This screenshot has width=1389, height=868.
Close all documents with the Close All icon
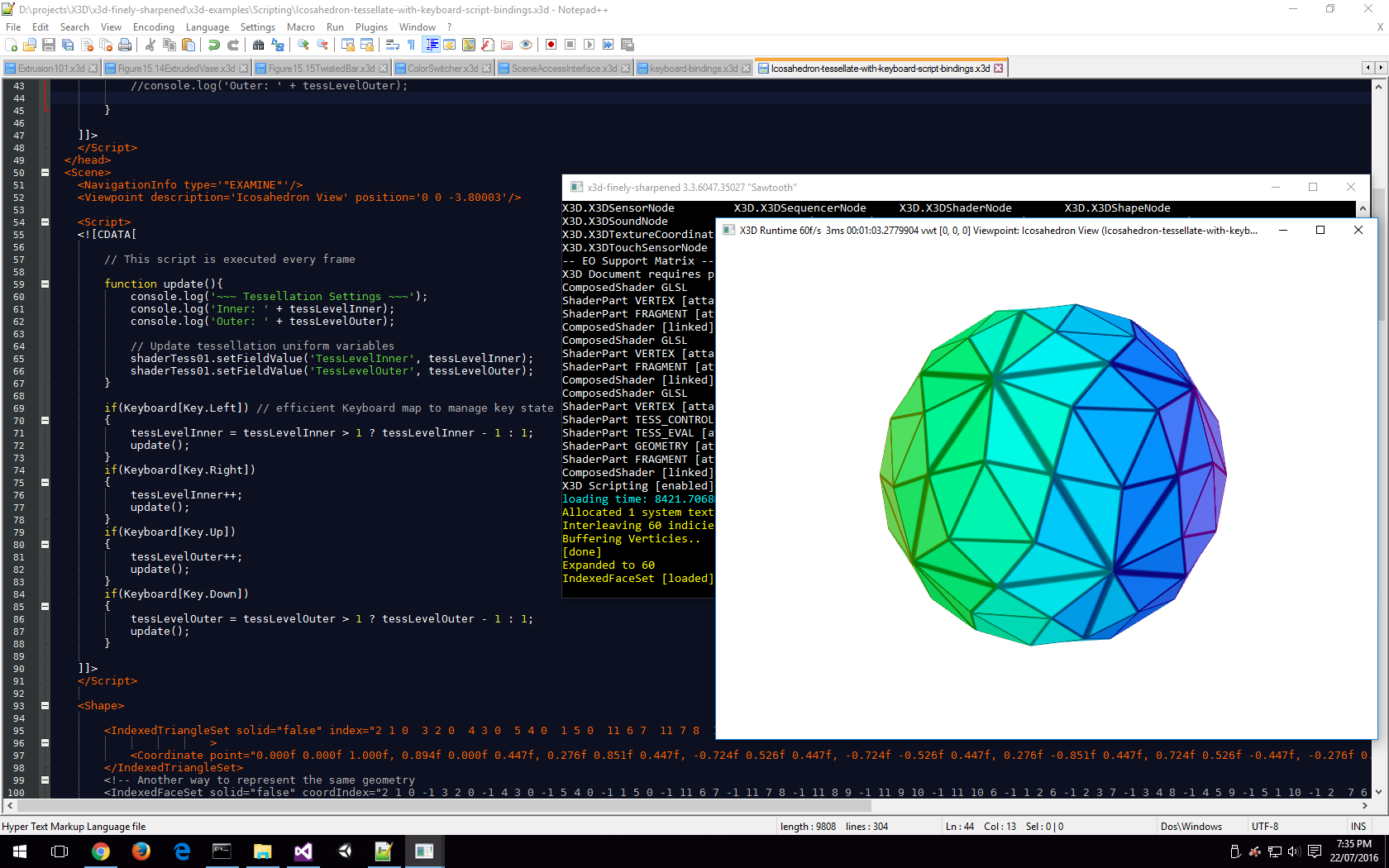[x=106, y=45]
